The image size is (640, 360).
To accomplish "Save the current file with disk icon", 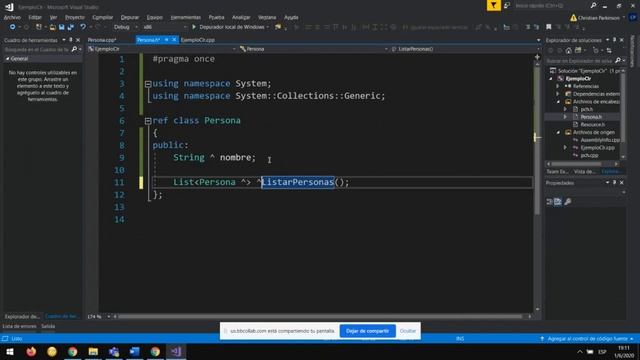I will click(62, 27).
